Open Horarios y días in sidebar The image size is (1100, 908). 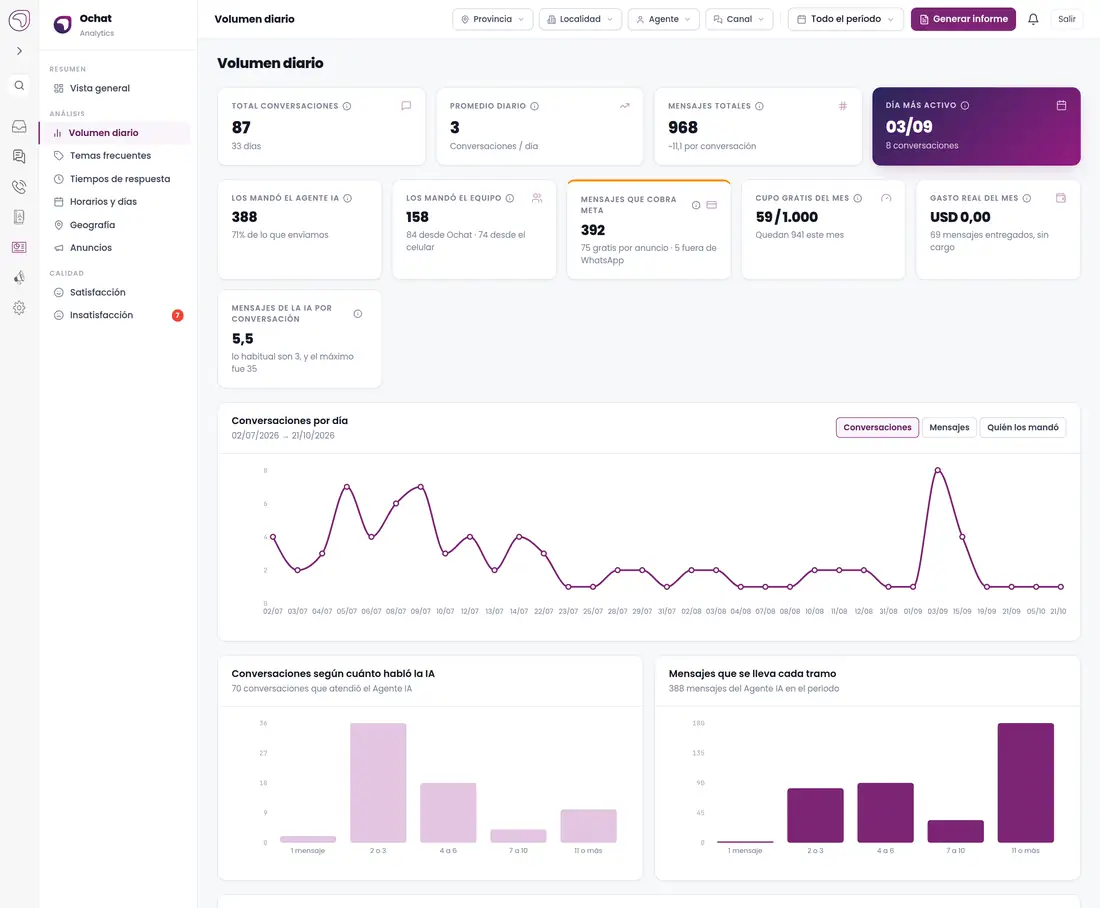click(114, 201)
